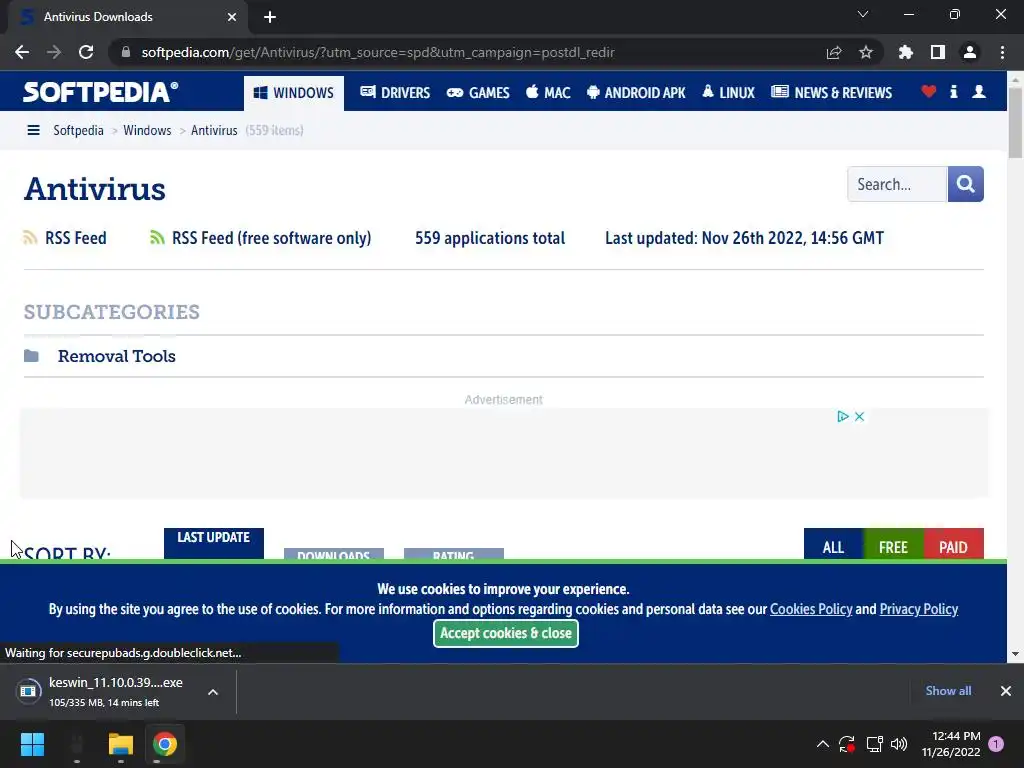Open the Softpedia user account icon
The width and height of the screenshot is (1024, 768).
(x=979, y=91)
